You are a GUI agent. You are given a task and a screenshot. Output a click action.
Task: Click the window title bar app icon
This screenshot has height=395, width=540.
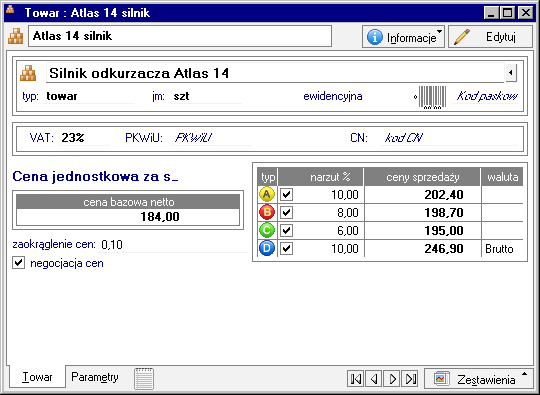point(10,10)
